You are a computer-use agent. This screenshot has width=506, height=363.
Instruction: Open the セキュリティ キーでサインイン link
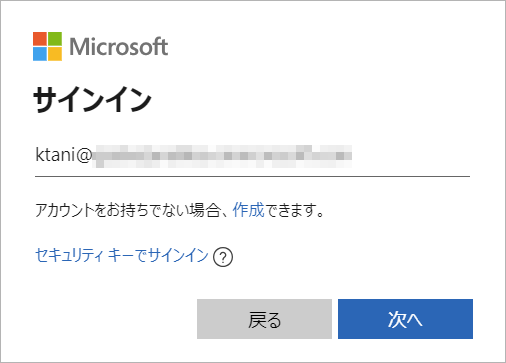point(122,256)
